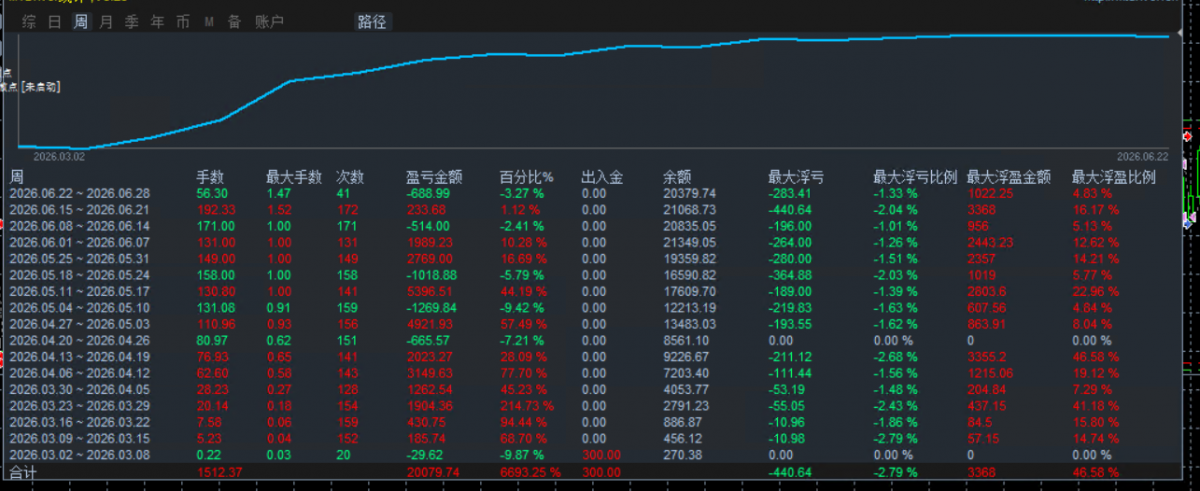Select row 2026.03.23 ~ 2026.03.29
Image resolution: width=1200 pixels, height=491 pixels.
click(590, 406)
